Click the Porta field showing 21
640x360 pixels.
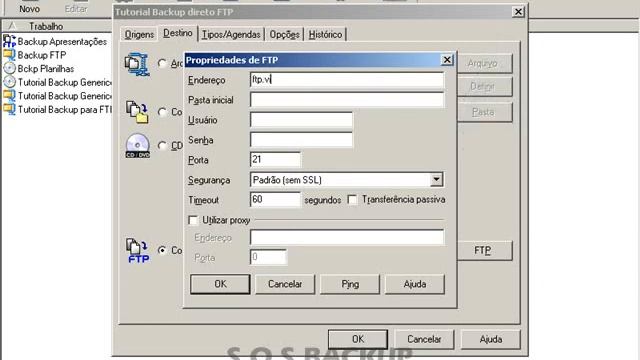tap(275, 160)
